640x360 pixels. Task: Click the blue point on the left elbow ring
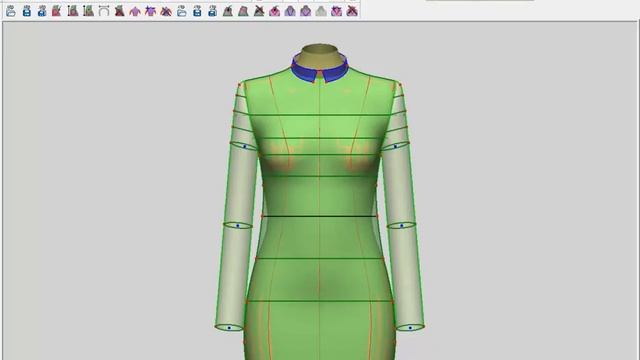coord(238,226)
